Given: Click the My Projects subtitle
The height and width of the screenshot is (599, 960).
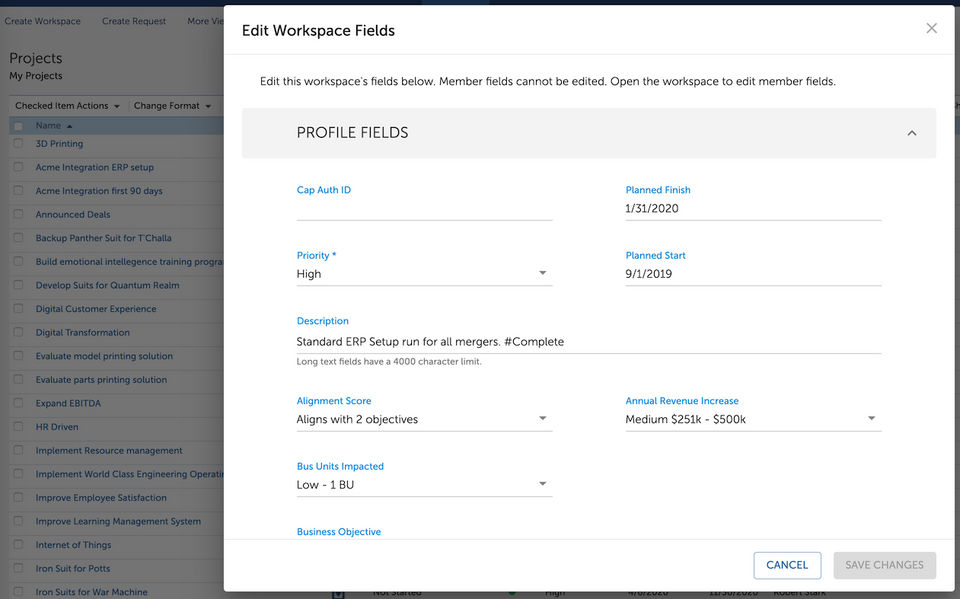Looking at the screenshot, I should pos(36,76).
